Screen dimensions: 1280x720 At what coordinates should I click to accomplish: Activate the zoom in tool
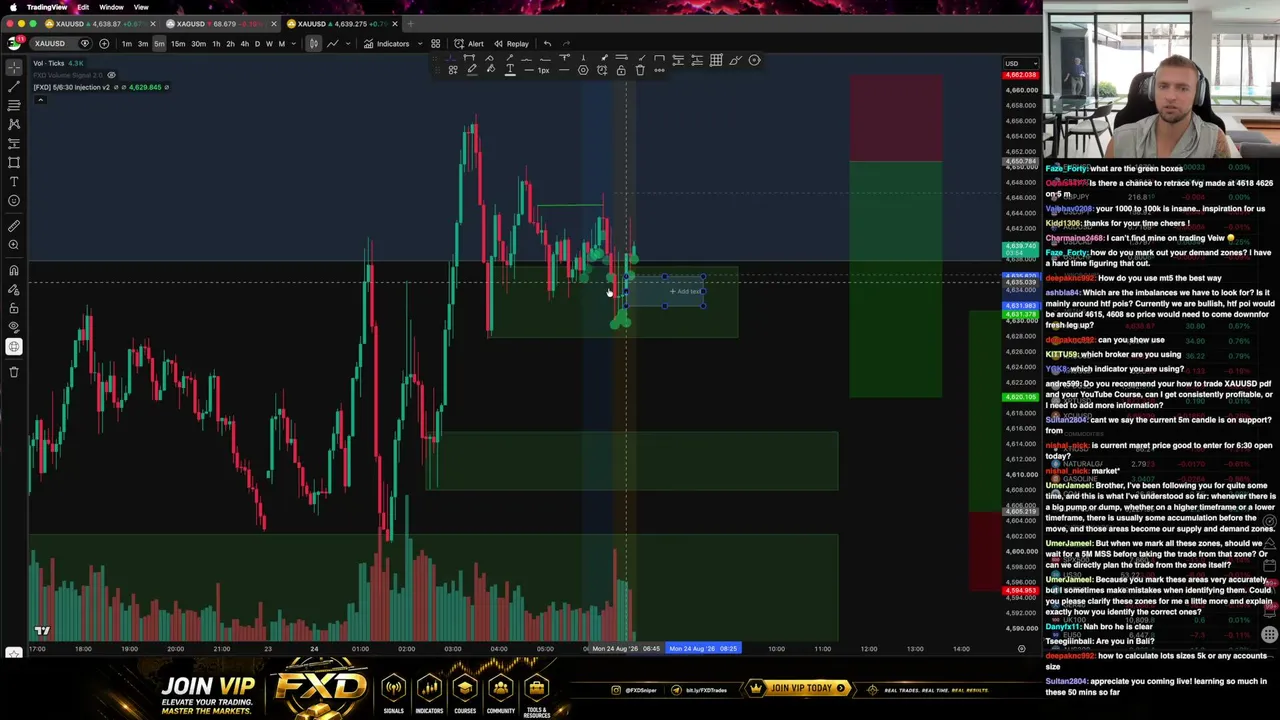pyautogui.click(x=14, y=245)
